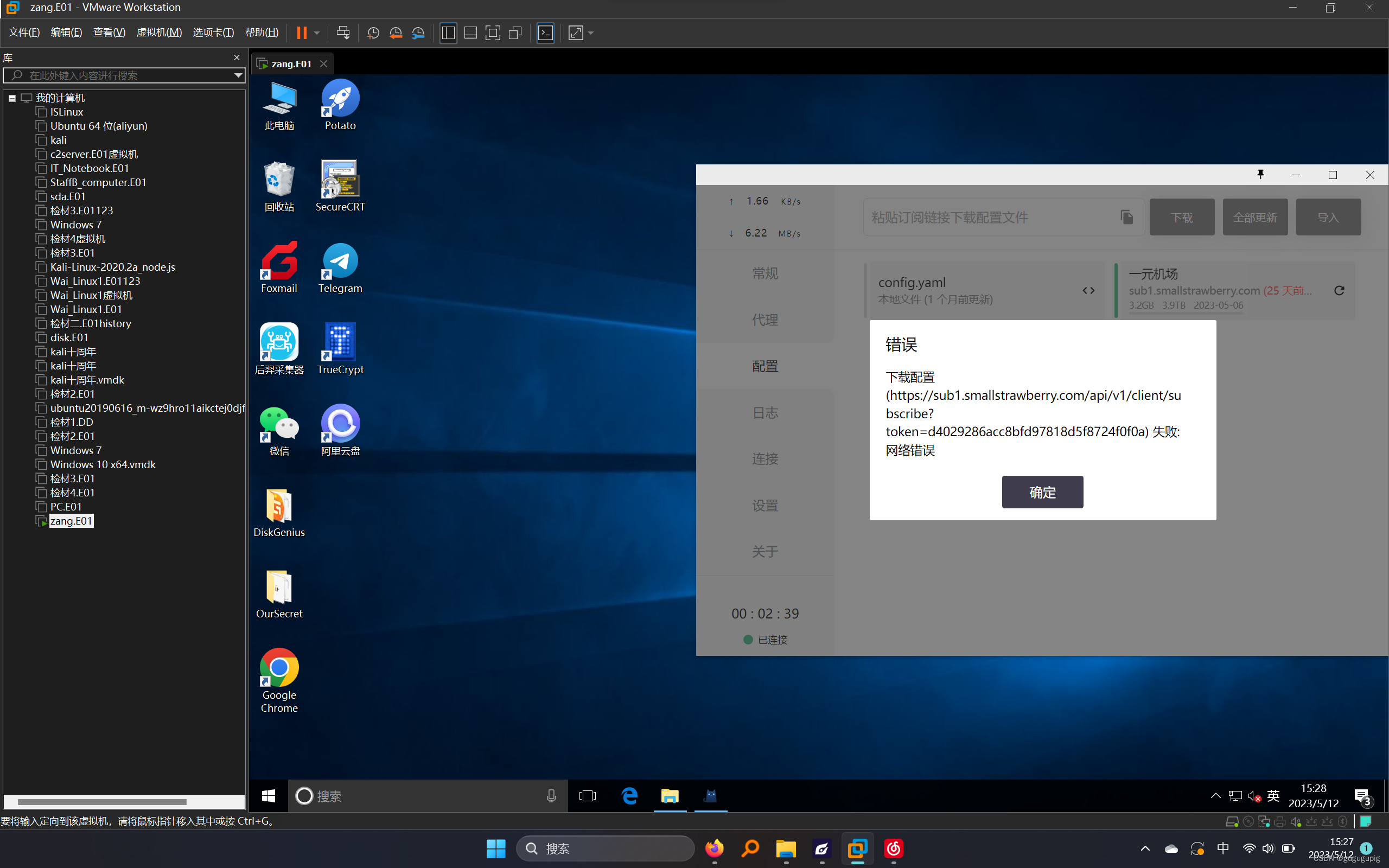Open the code editor icon for config.yaml
This screenshot has height=868, width=1389.
(1088, 290)
